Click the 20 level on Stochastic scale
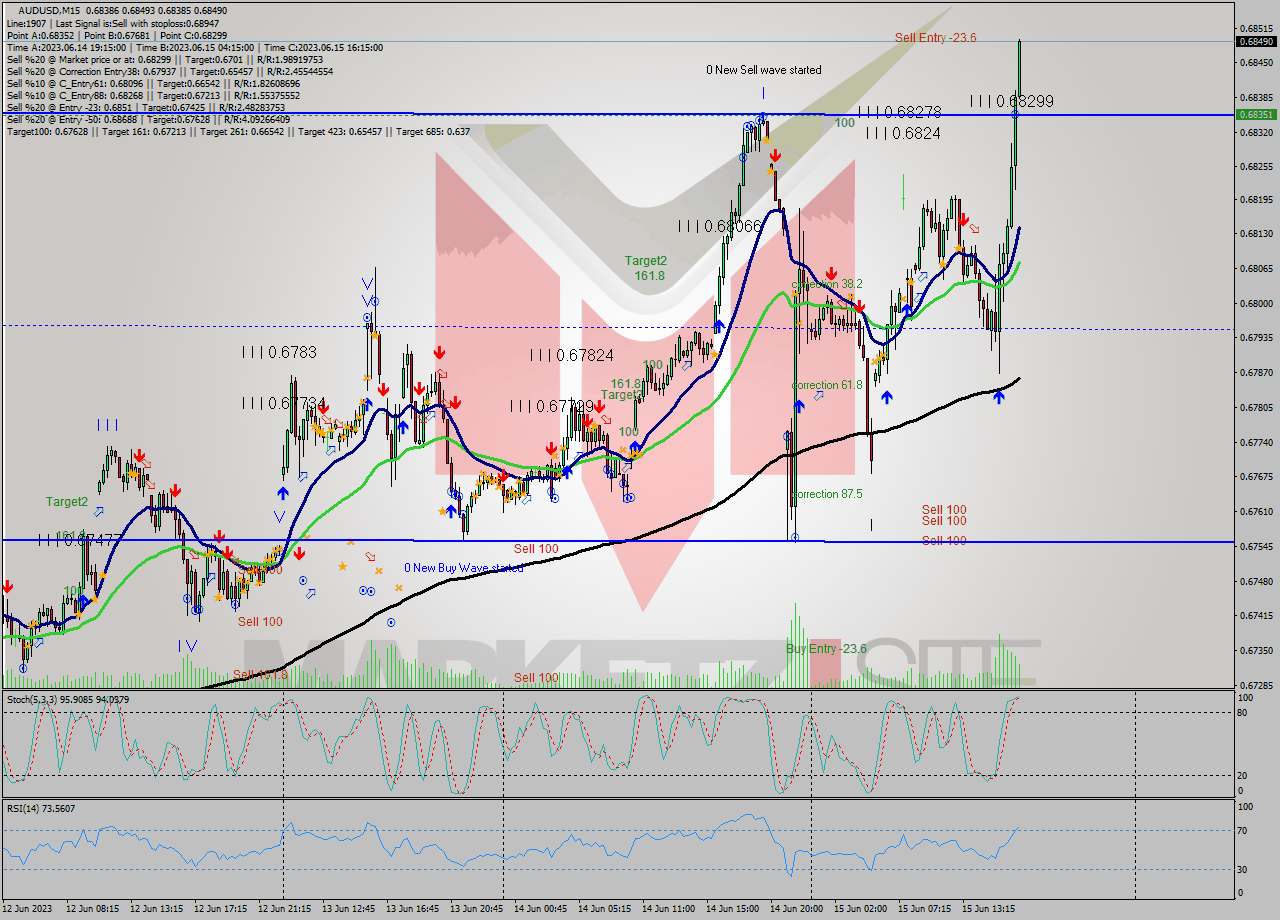 pos(1243,775)
